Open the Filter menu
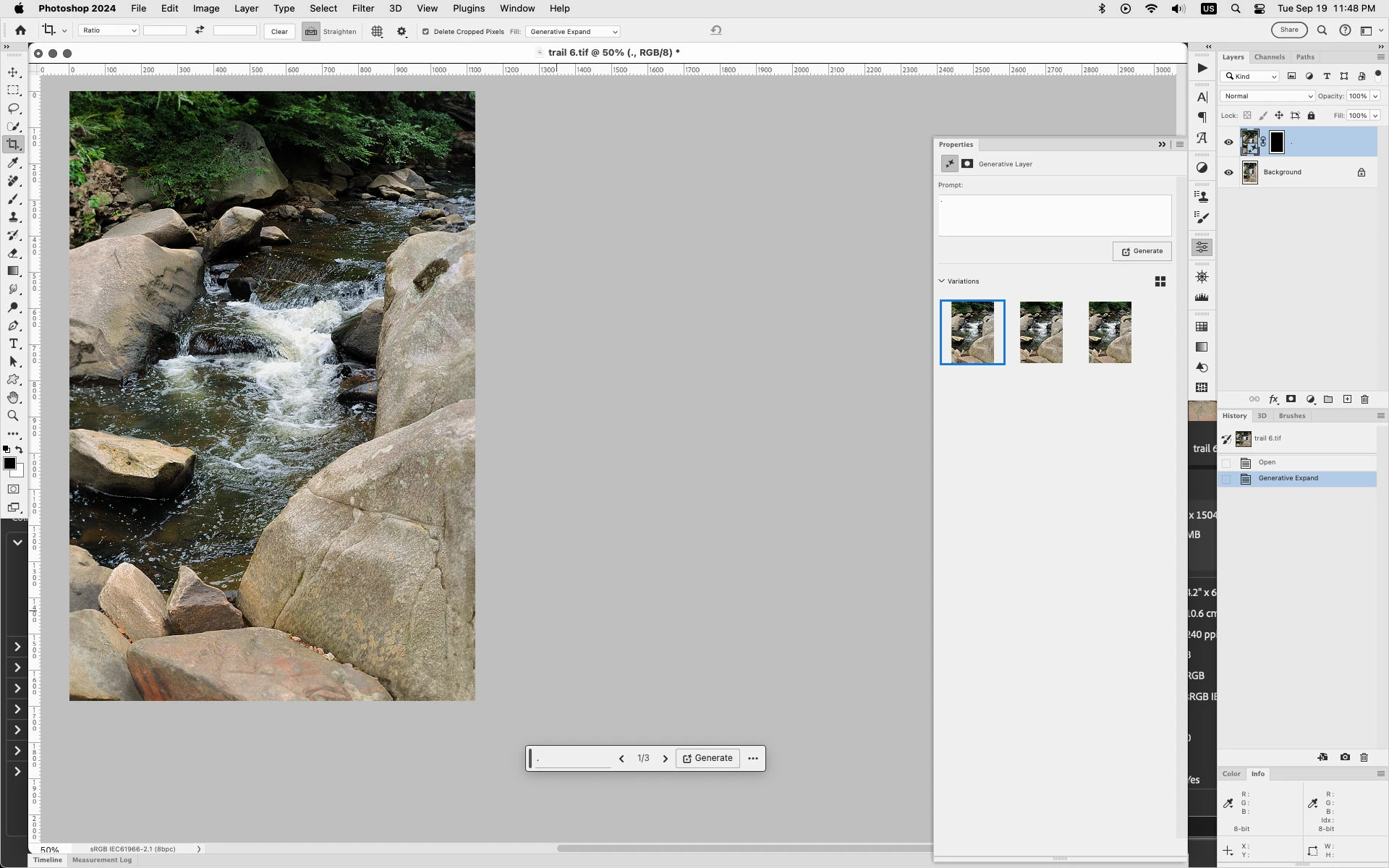Viewport: 1389px width, 868px height. coord(362,9)
